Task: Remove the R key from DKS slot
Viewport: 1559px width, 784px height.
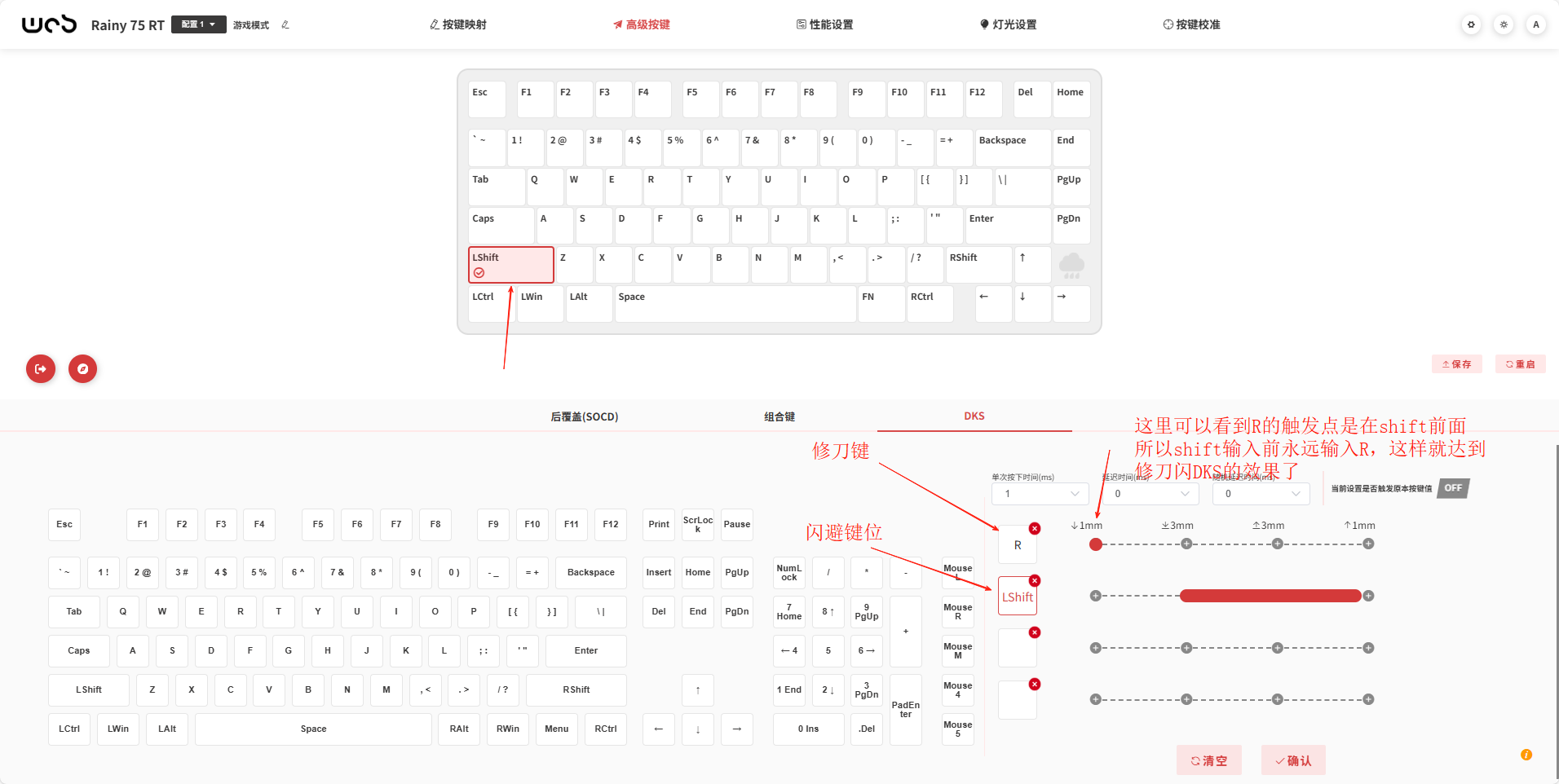Action: pyautogui.click(x=1035, y=528)
